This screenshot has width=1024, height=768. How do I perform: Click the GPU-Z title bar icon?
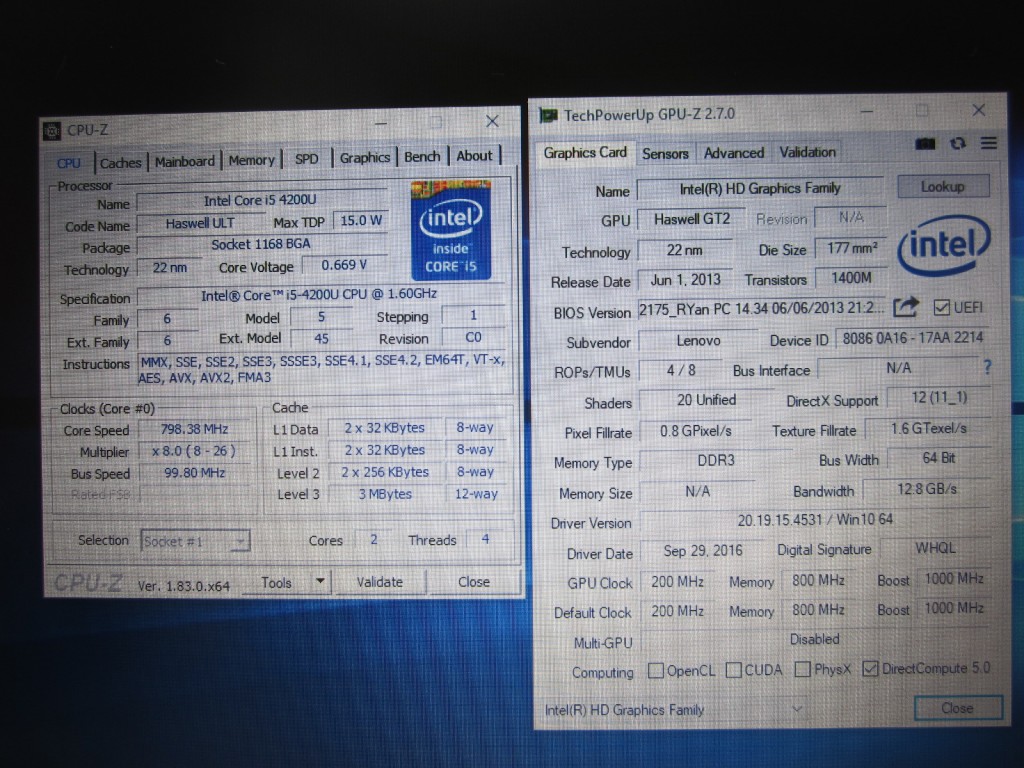(x=547, y=116)
